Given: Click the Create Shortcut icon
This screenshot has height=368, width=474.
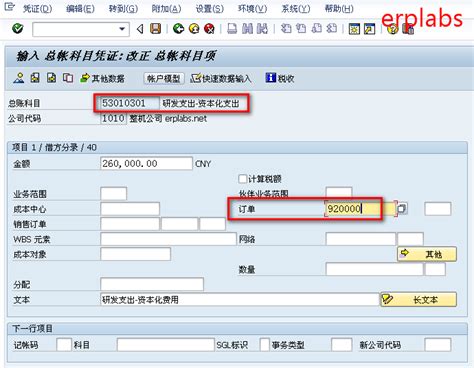Looking at the screenshot, I should click(369, 29).
